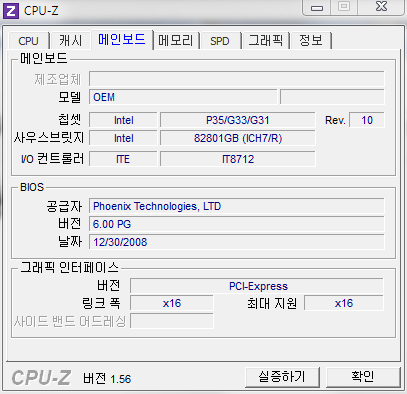Open the 정보 tab
The image size is (407, 394).
pyautogui.click(x=310, y=41)
